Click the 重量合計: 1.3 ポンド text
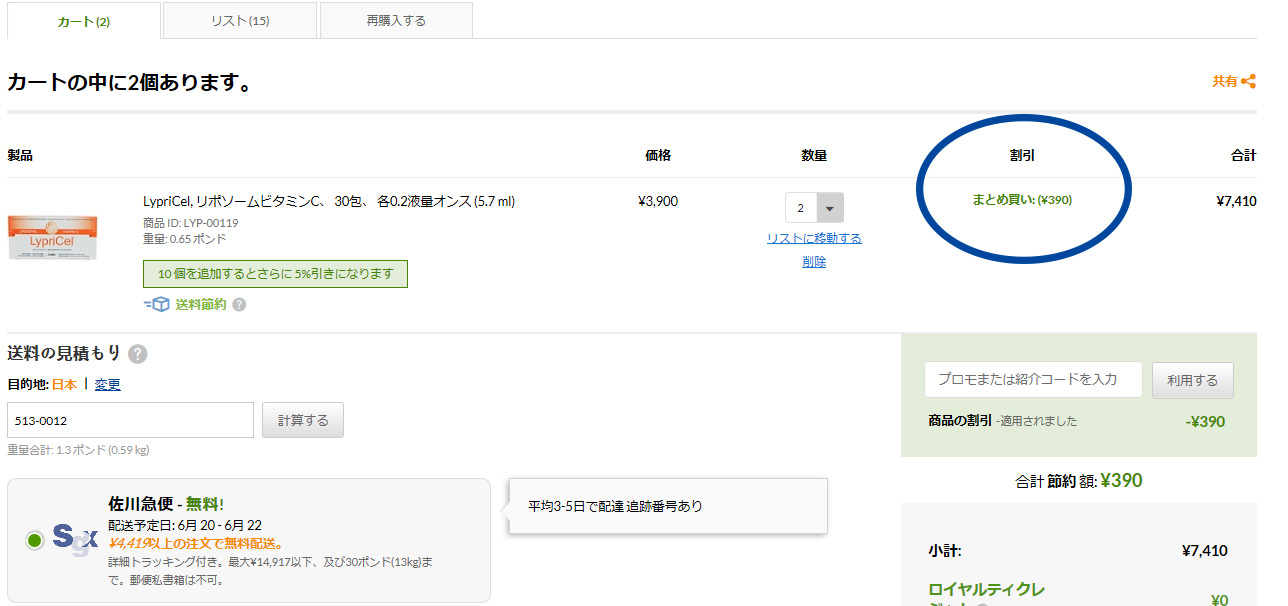This screenshot has height=606, width=1288. [78, 450]
